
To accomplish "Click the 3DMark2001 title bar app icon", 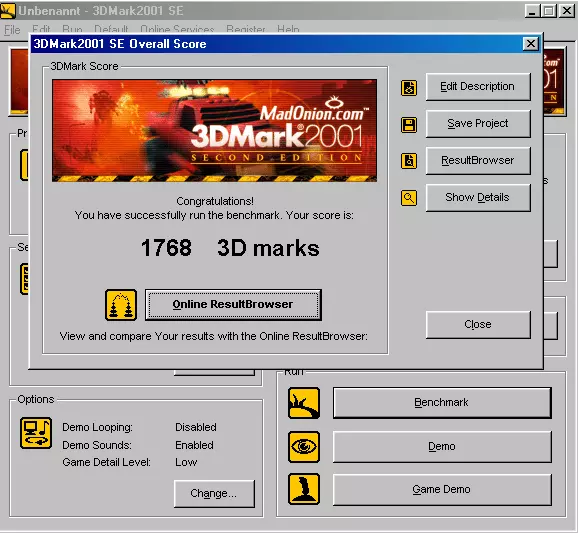I will (8, 10).
